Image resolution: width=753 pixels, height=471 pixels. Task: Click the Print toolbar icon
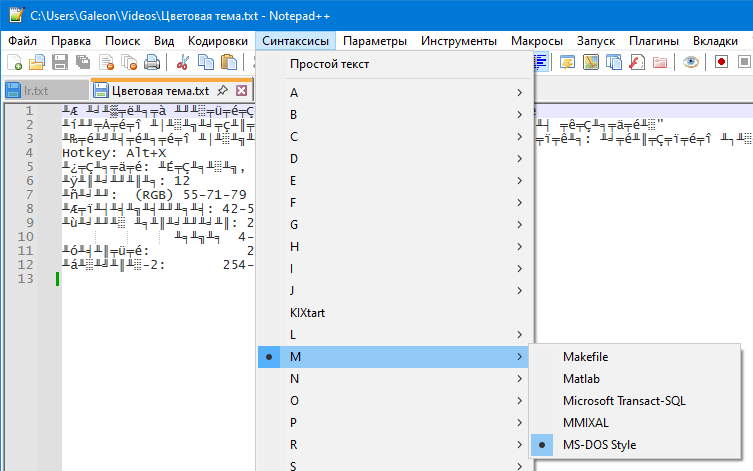(x=152, y=62)
